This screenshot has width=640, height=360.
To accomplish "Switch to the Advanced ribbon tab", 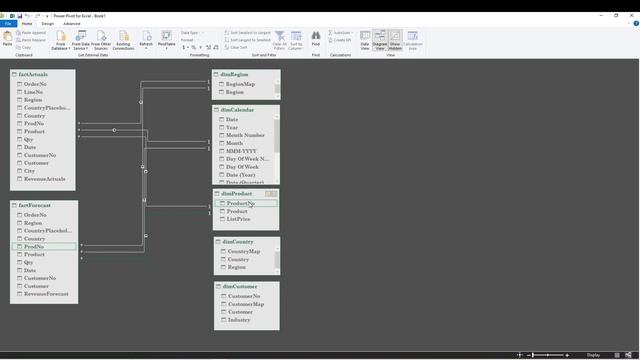I will (x=72, y=24).
